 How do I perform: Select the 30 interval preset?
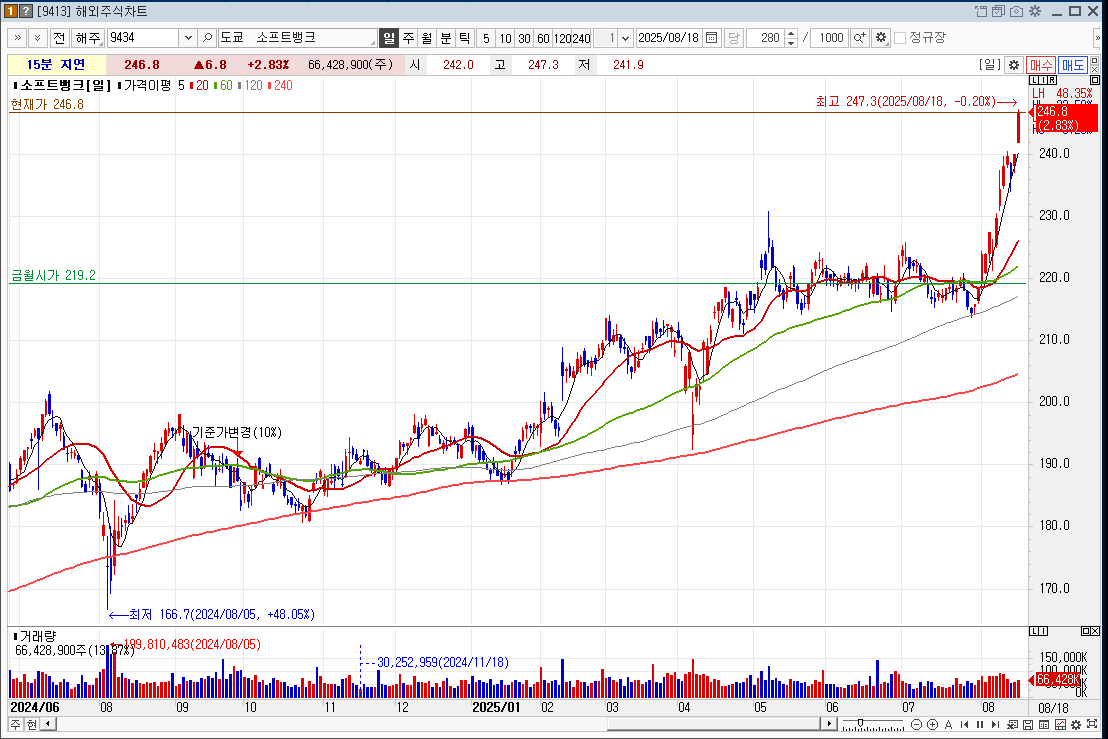523,38
